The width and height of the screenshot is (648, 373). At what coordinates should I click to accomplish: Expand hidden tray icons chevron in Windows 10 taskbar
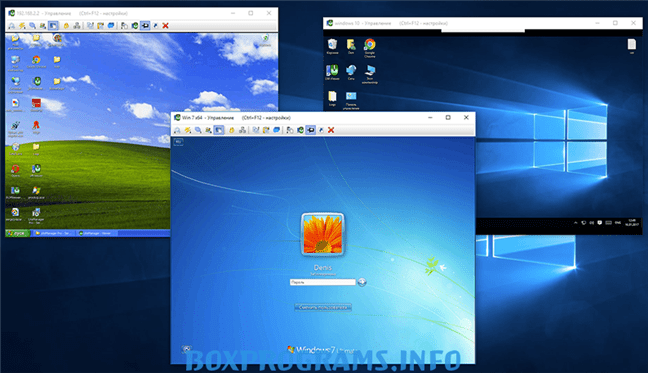click(575, 223)
